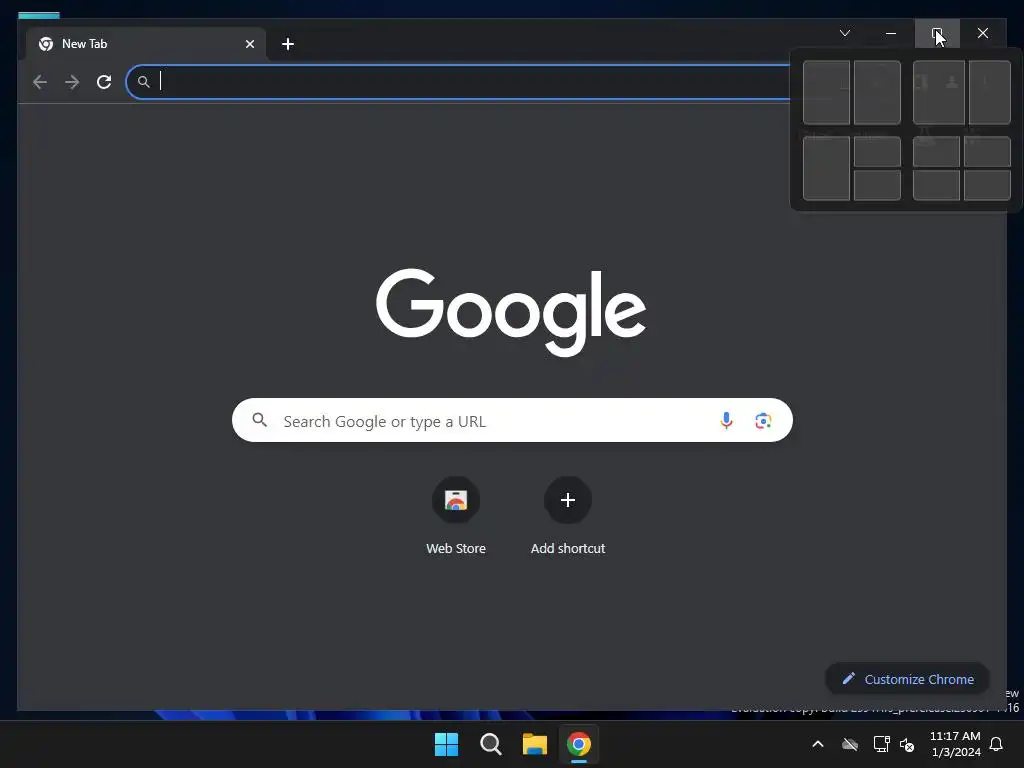Click the muted volume tray icon
Screen dimensions: 1024x768
pyautogui.click(x=907, y=744)
